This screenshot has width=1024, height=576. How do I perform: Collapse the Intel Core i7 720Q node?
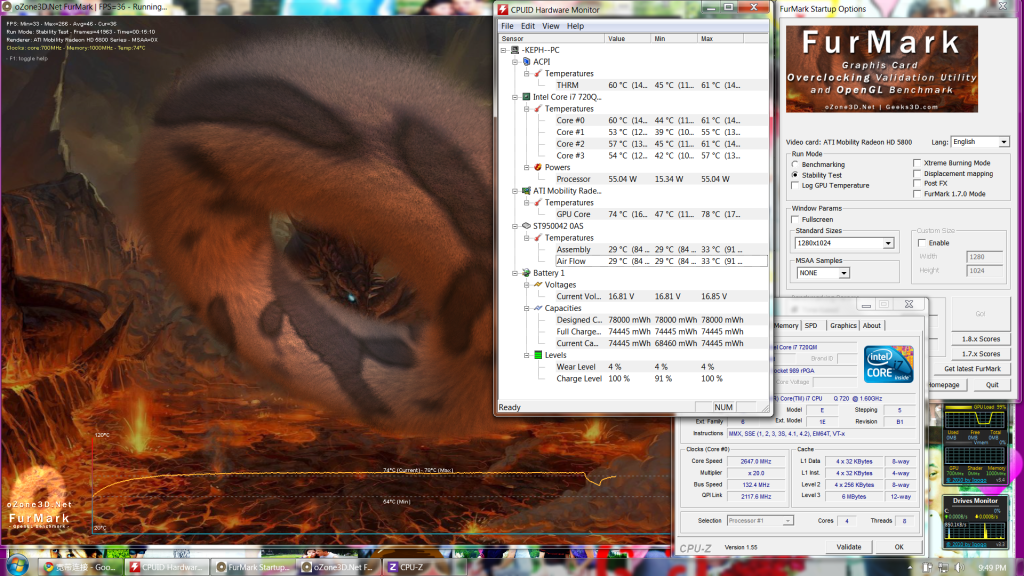(515, 97)
